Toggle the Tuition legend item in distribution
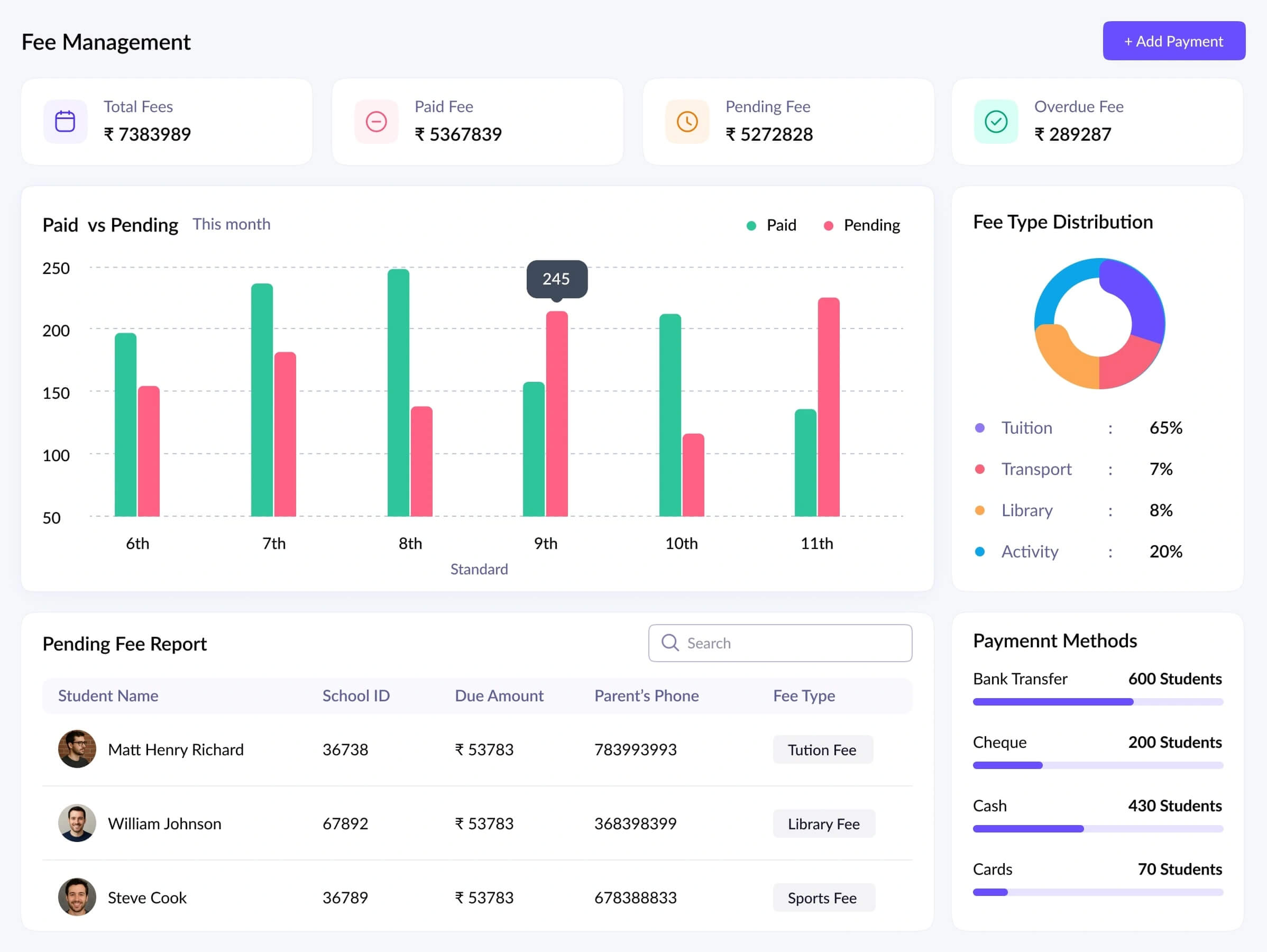The width and height of the screenshot is (1267, 952). pos(1026,428)
